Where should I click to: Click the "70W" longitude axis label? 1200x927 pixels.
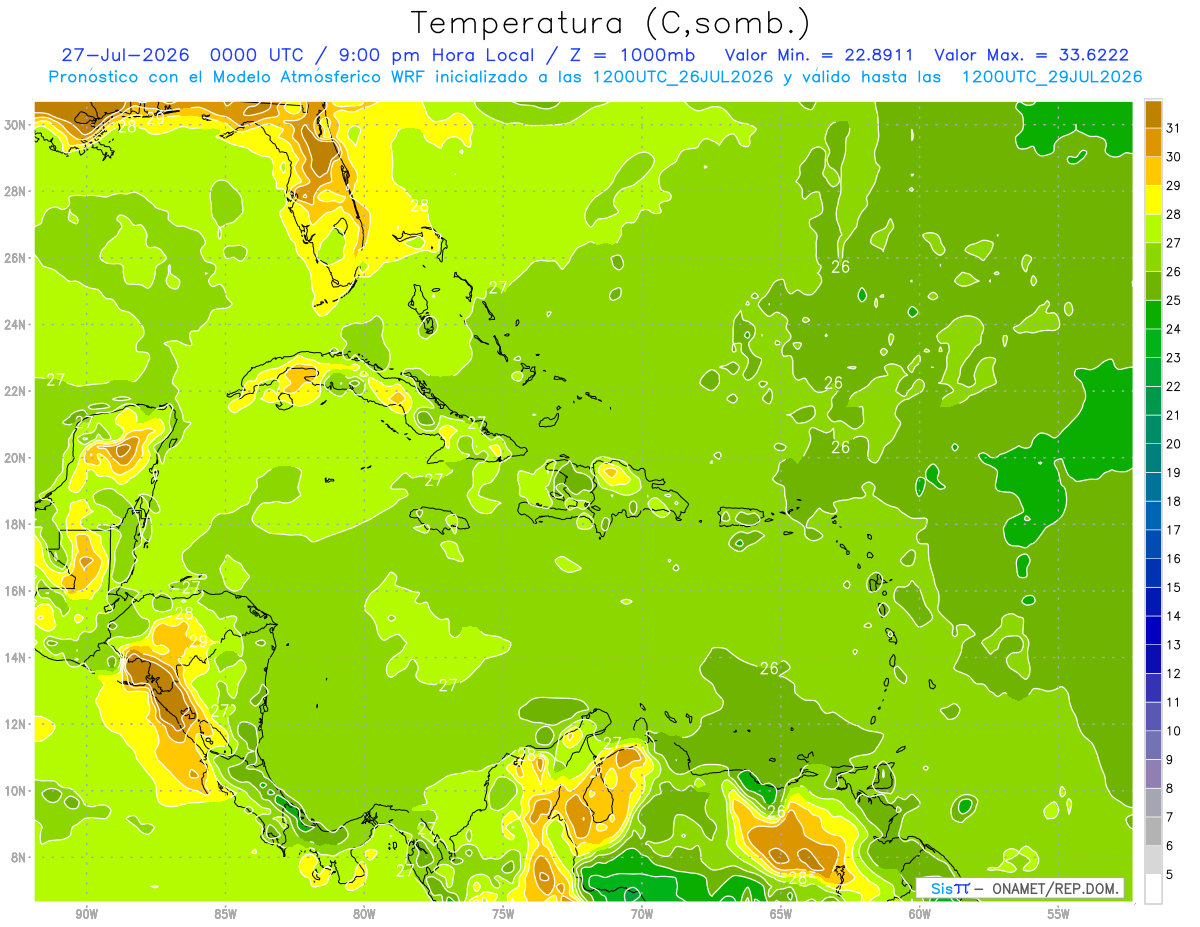pos(642,914)
